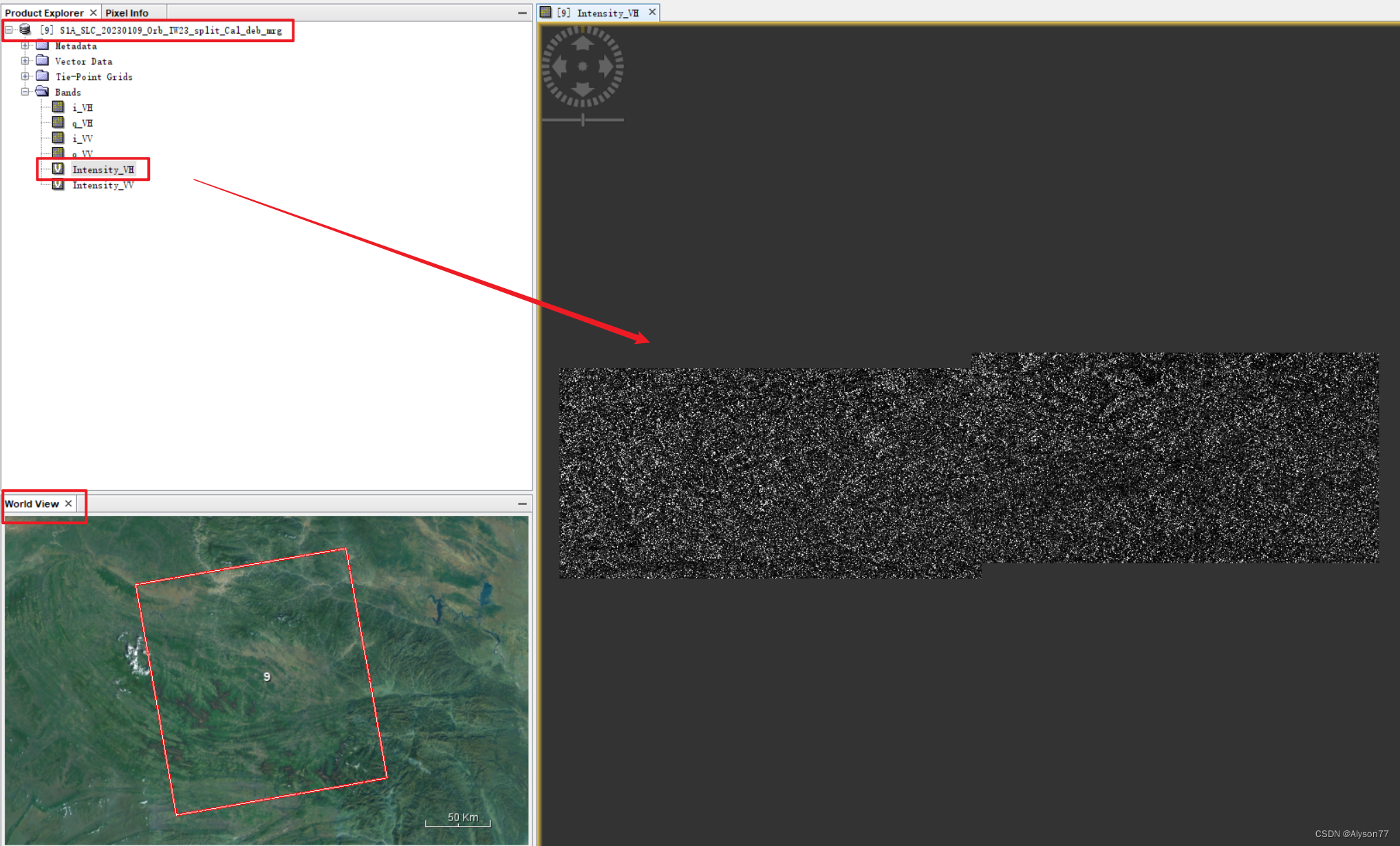This screenshot has width=1400, height=846.
Task: Select the Intensity_VV band label
Action: pyautogui.click(x=103, y=185)
